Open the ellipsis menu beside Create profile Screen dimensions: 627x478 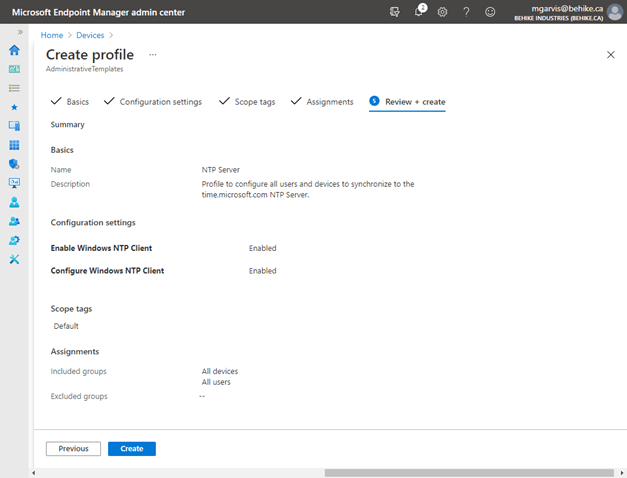click(x=153, y=54)
